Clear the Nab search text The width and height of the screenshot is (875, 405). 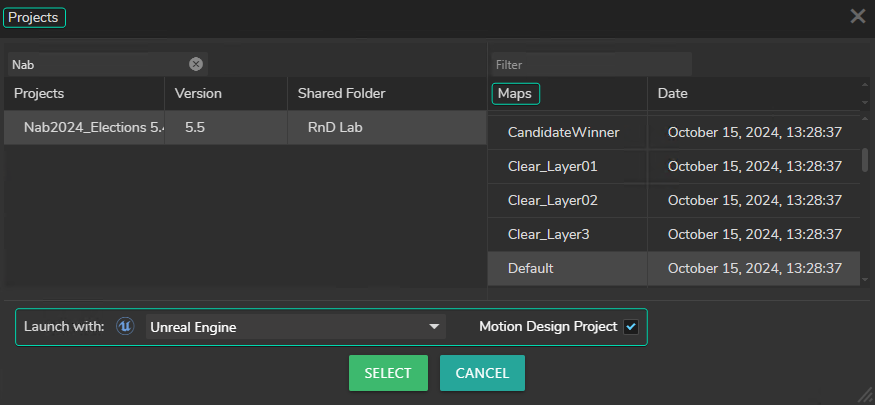click(196, 64)
